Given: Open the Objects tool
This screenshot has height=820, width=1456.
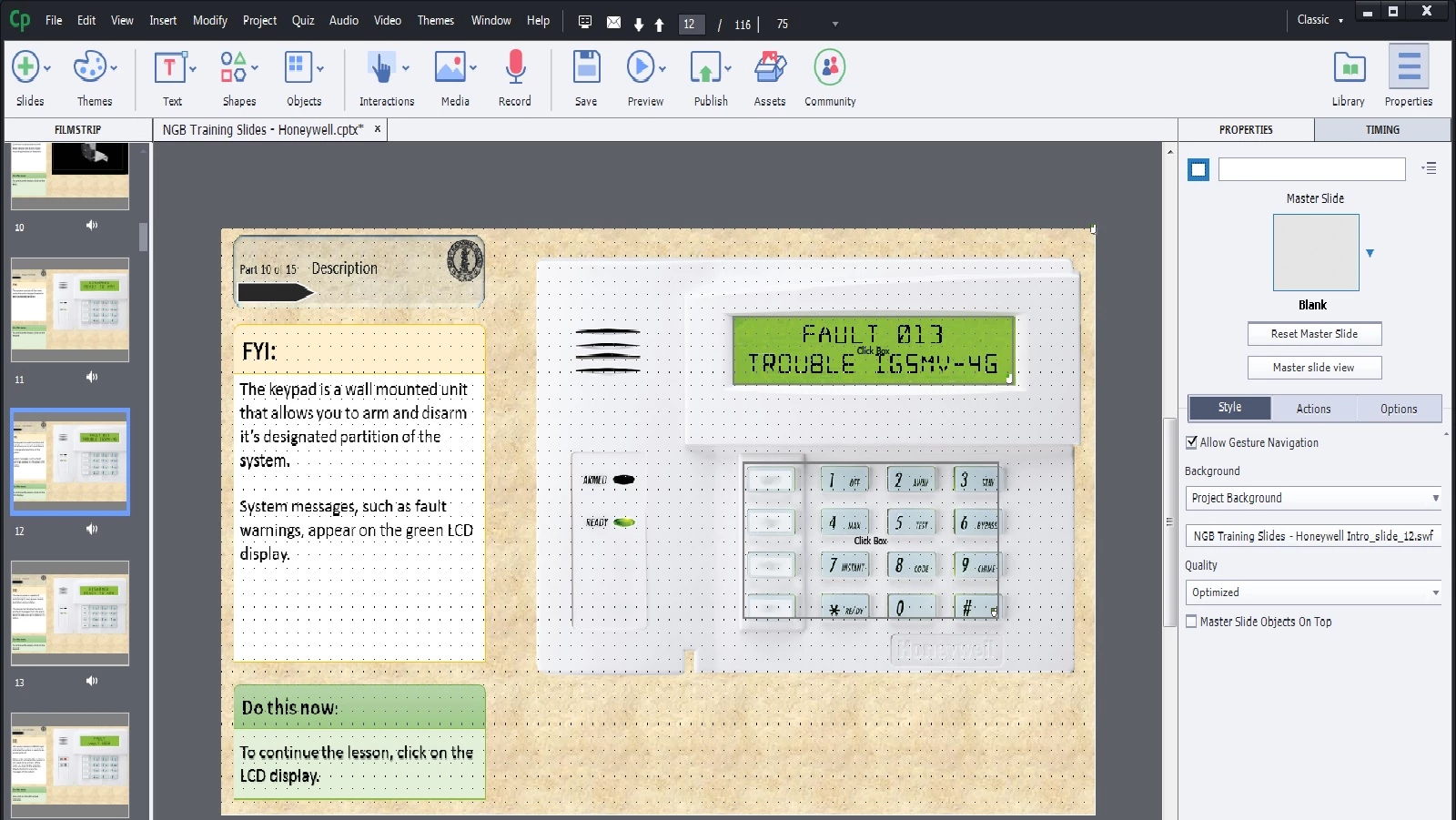Looking at the screenshot, I should [298, 67].
